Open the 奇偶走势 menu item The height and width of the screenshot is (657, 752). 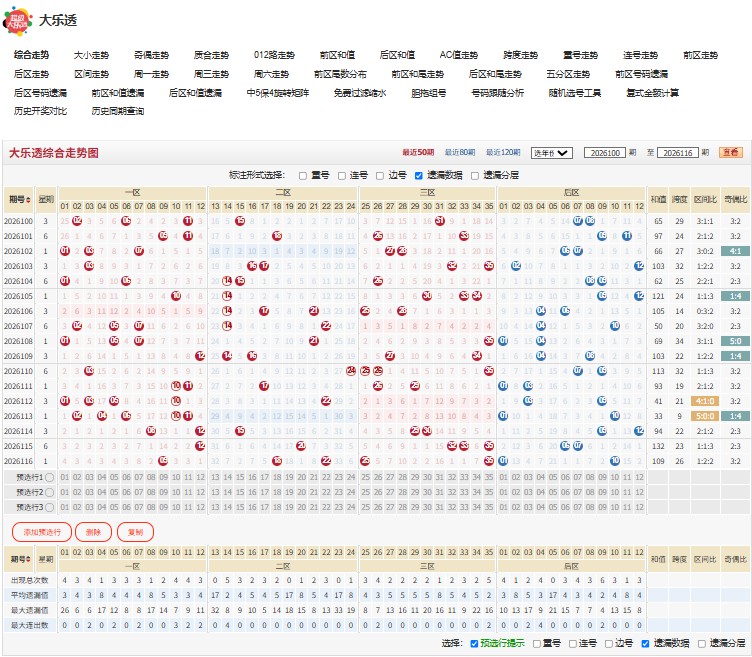(151, 55)
